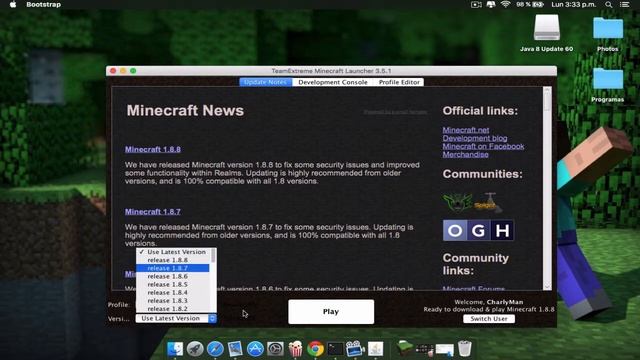
Task: Toggle the Version dropdown arrow
Action: (213, 318)
